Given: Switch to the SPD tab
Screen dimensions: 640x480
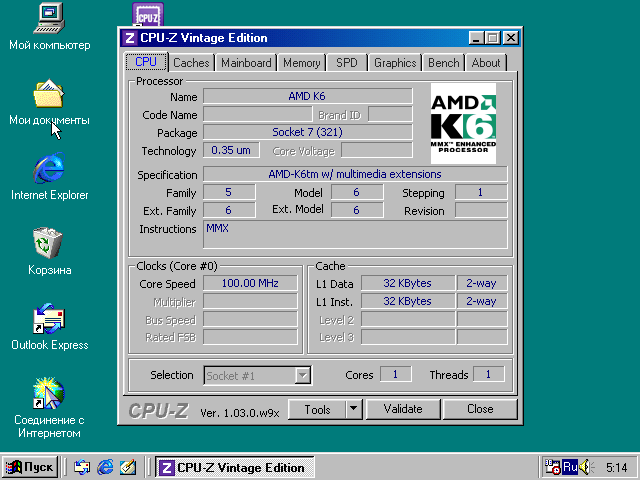Looking at the screenshot, I should (x=347, y=63).
